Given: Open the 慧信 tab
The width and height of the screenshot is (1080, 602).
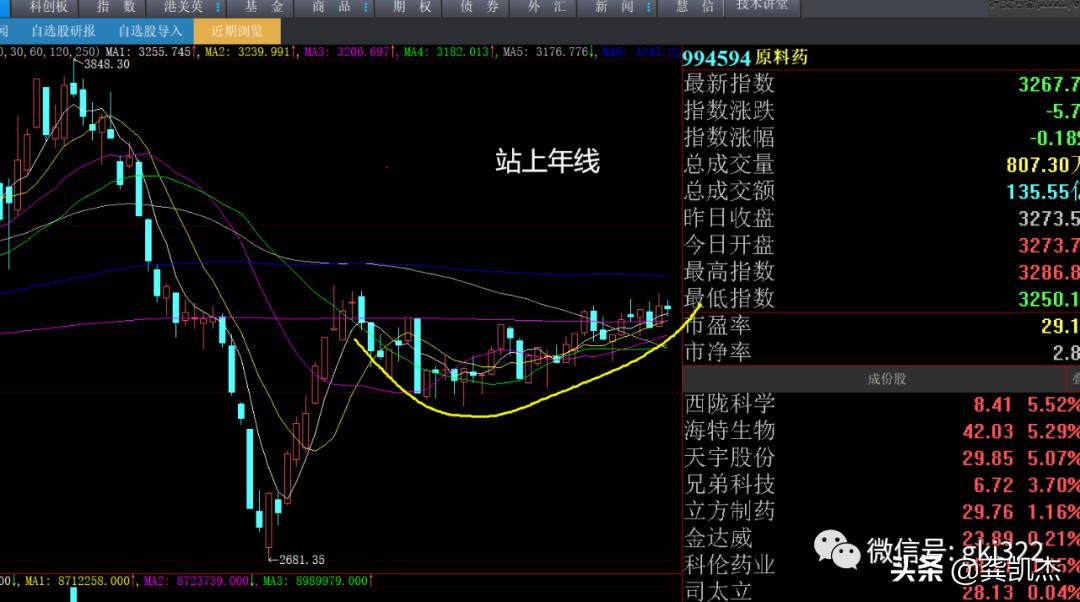Looking at the screenshot, I should [695, 7].
